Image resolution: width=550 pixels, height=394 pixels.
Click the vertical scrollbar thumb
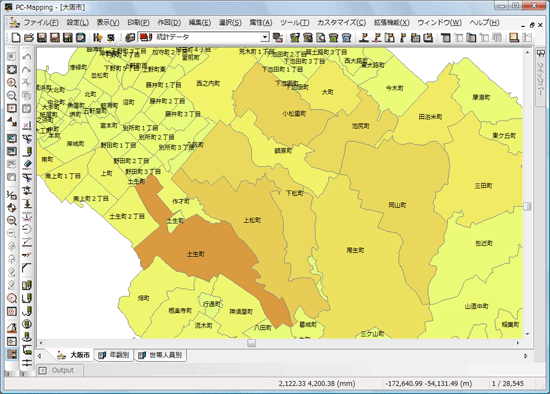pyautogui.click(x=527, y=206)
